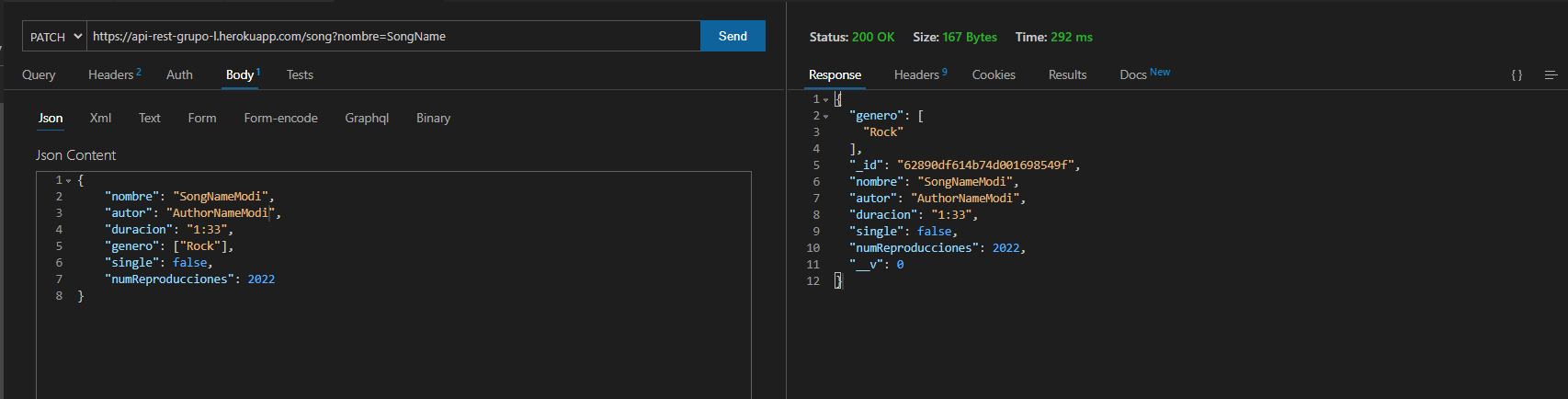This screenshot has height=399, width=1568.
Task: Click the Size 167 Bytes text
Action: (955, 37)
